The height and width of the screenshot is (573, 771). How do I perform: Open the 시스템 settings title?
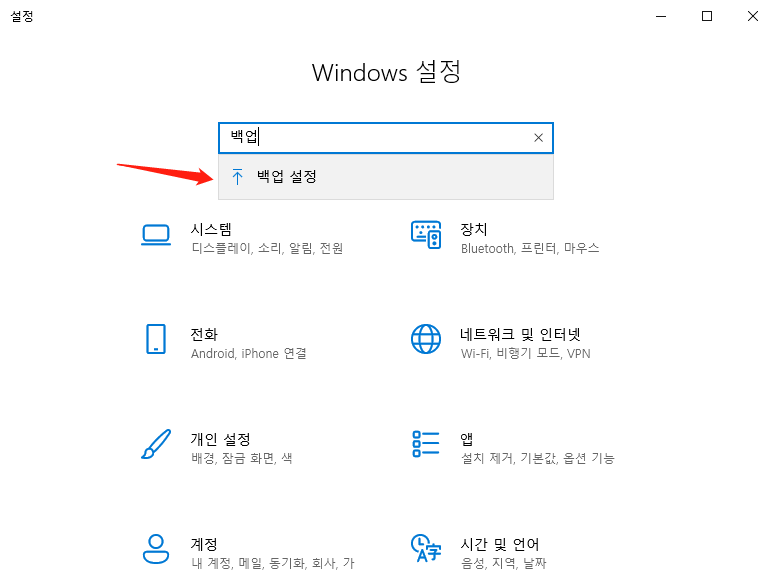click(211, 229)
